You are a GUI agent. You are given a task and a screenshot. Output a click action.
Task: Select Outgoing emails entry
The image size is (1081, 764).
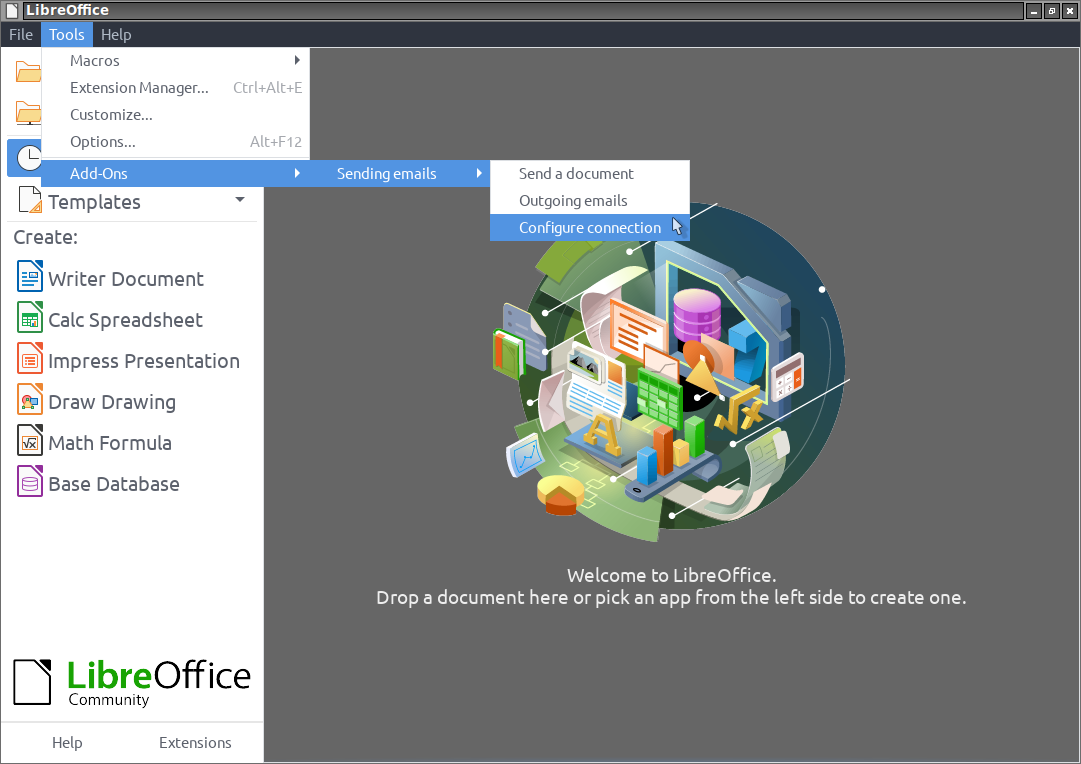(589, 201)
